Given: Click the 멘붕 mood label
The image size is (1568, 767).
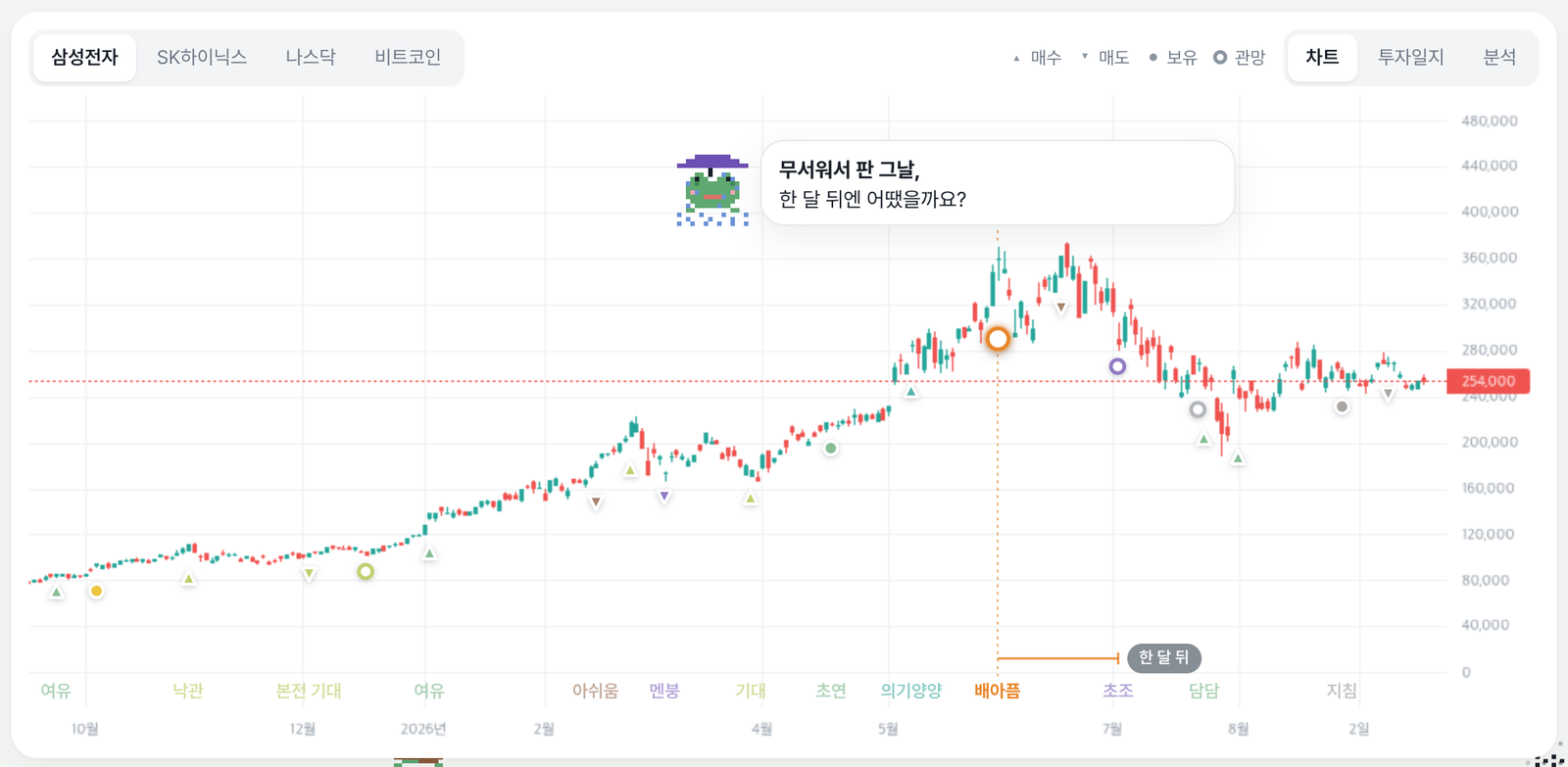Looking at the screenshot, I should click(x=664, y=691).
